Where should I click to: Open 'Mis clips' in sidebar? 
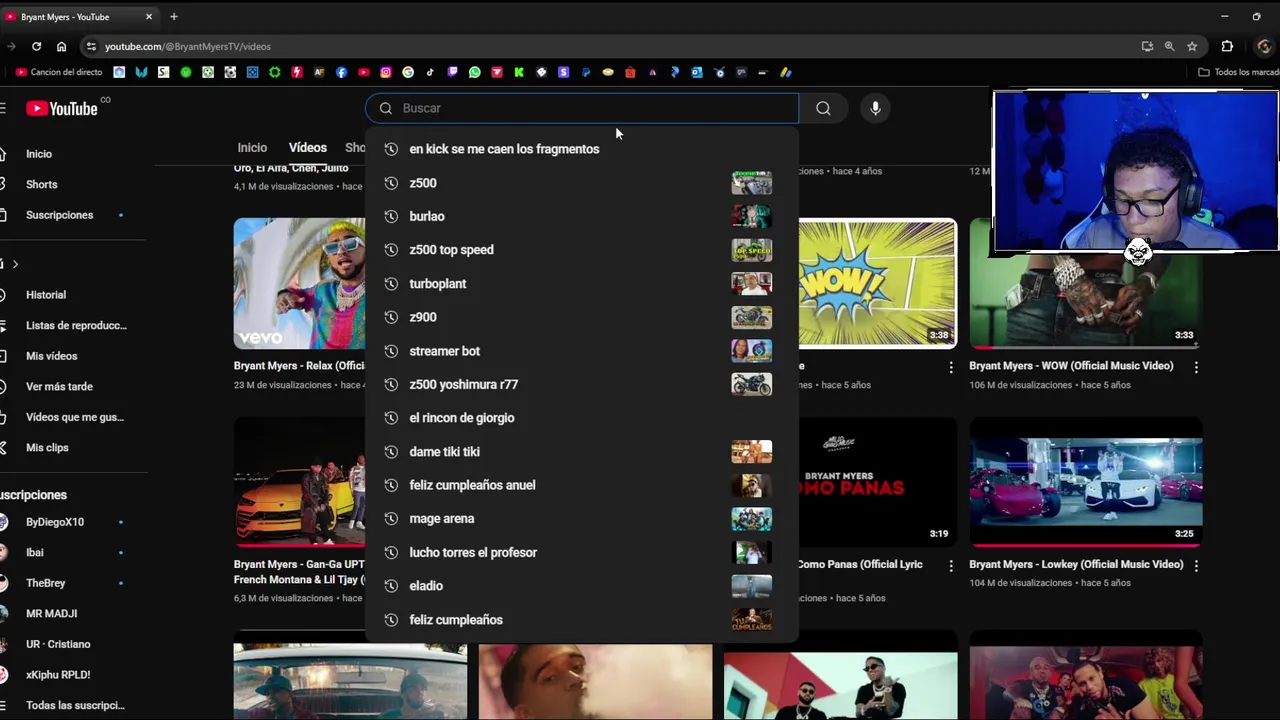click(47, 447)
